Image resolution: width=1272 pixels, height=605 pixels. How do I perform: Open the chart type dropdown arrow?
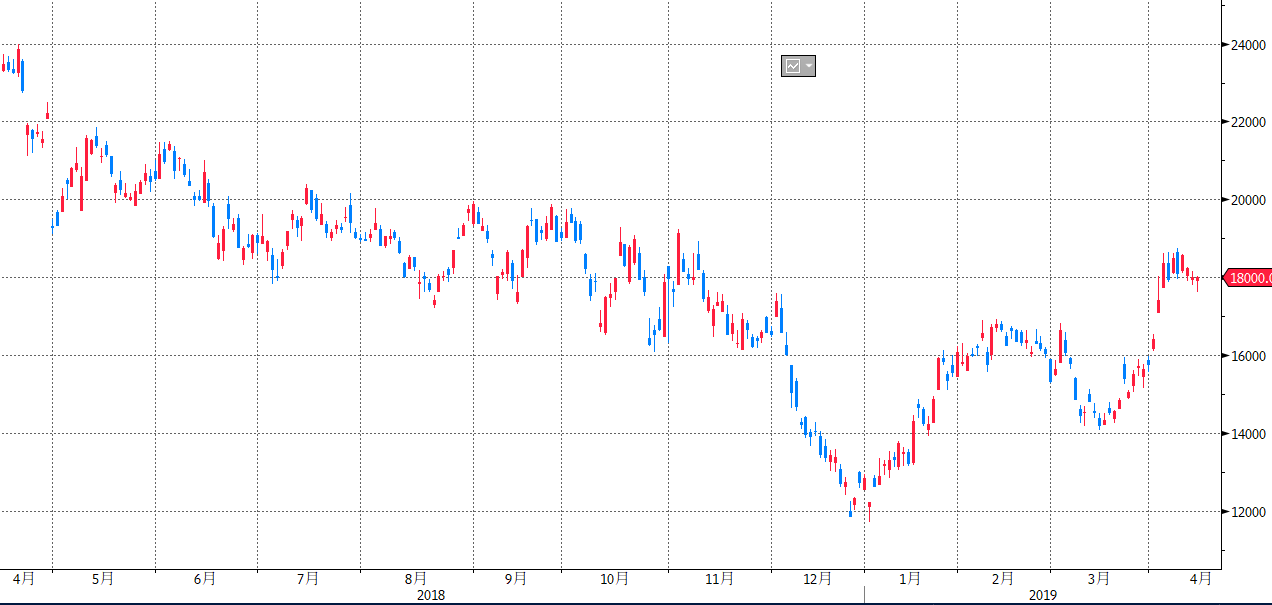[808, 66]
